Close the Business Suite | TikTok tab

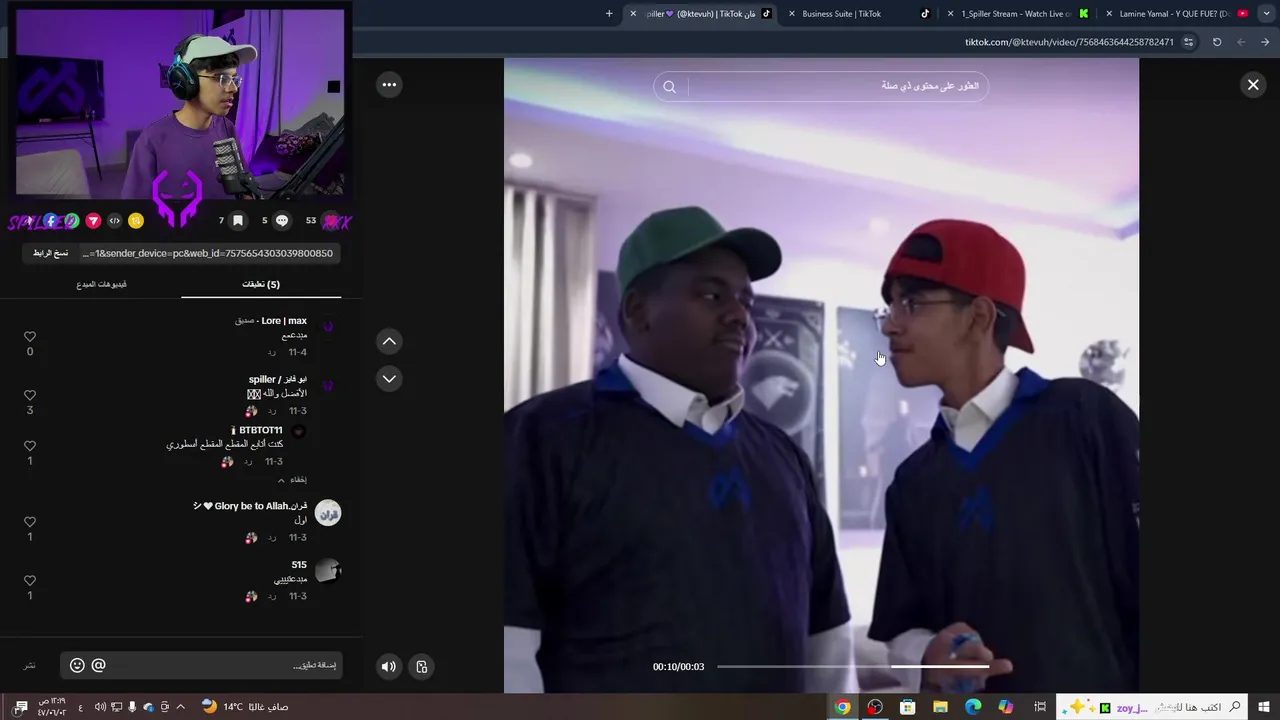(x=792, y=14)
